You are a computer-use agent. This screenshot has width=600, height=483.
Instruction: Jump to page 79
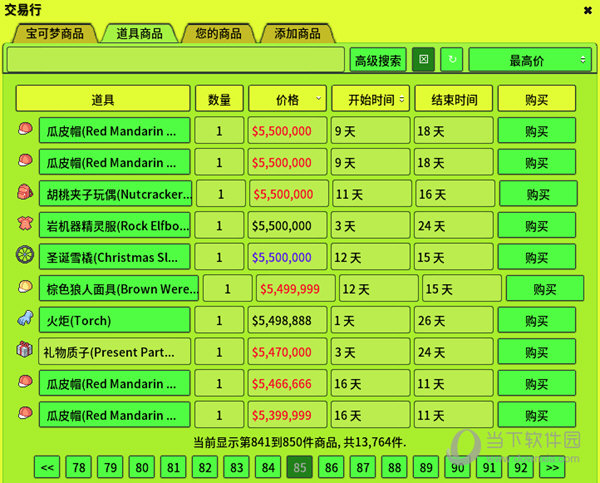pos(110,467)
